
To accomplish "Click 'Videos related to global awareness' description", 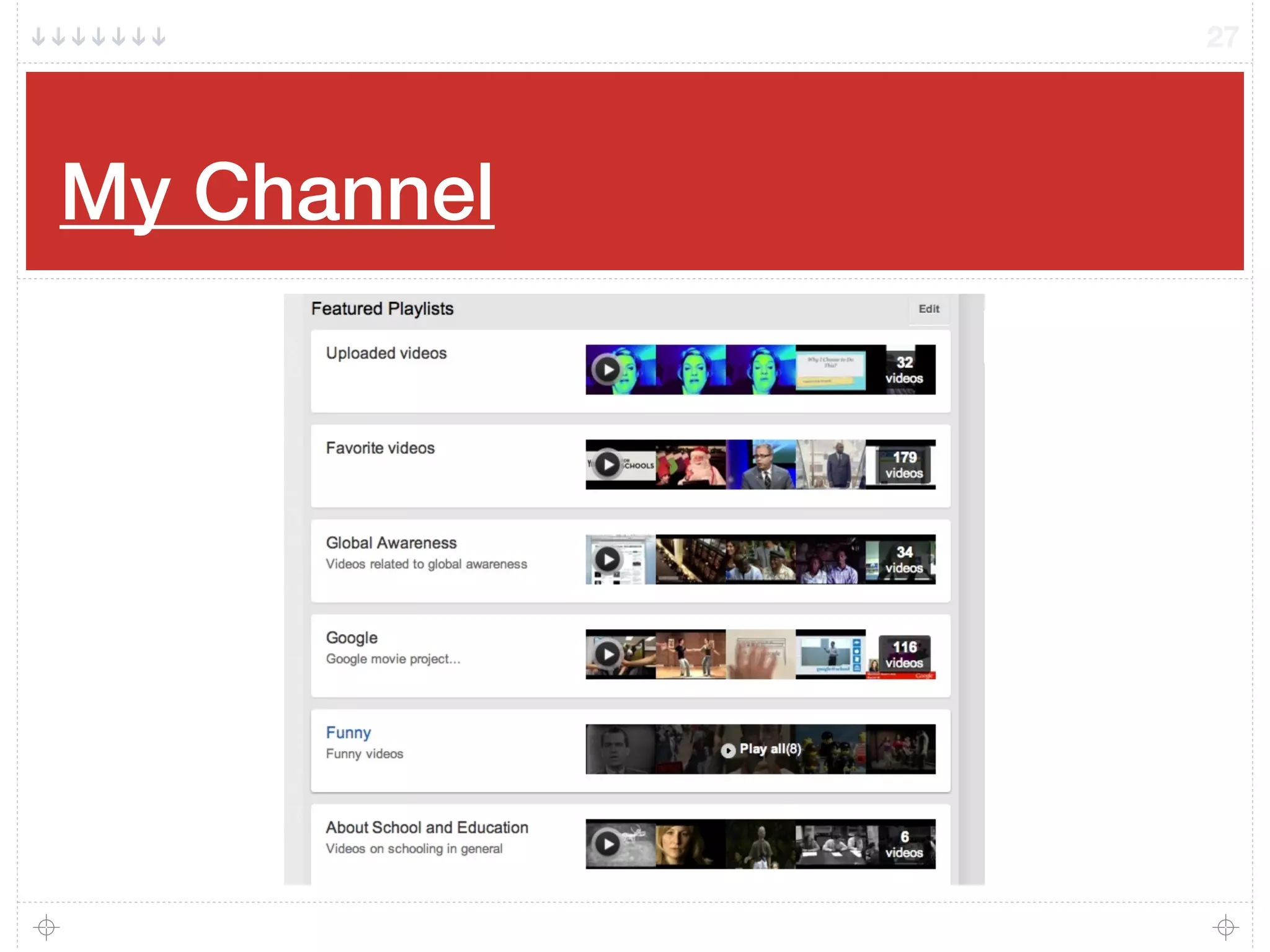I will coord(426,564).
